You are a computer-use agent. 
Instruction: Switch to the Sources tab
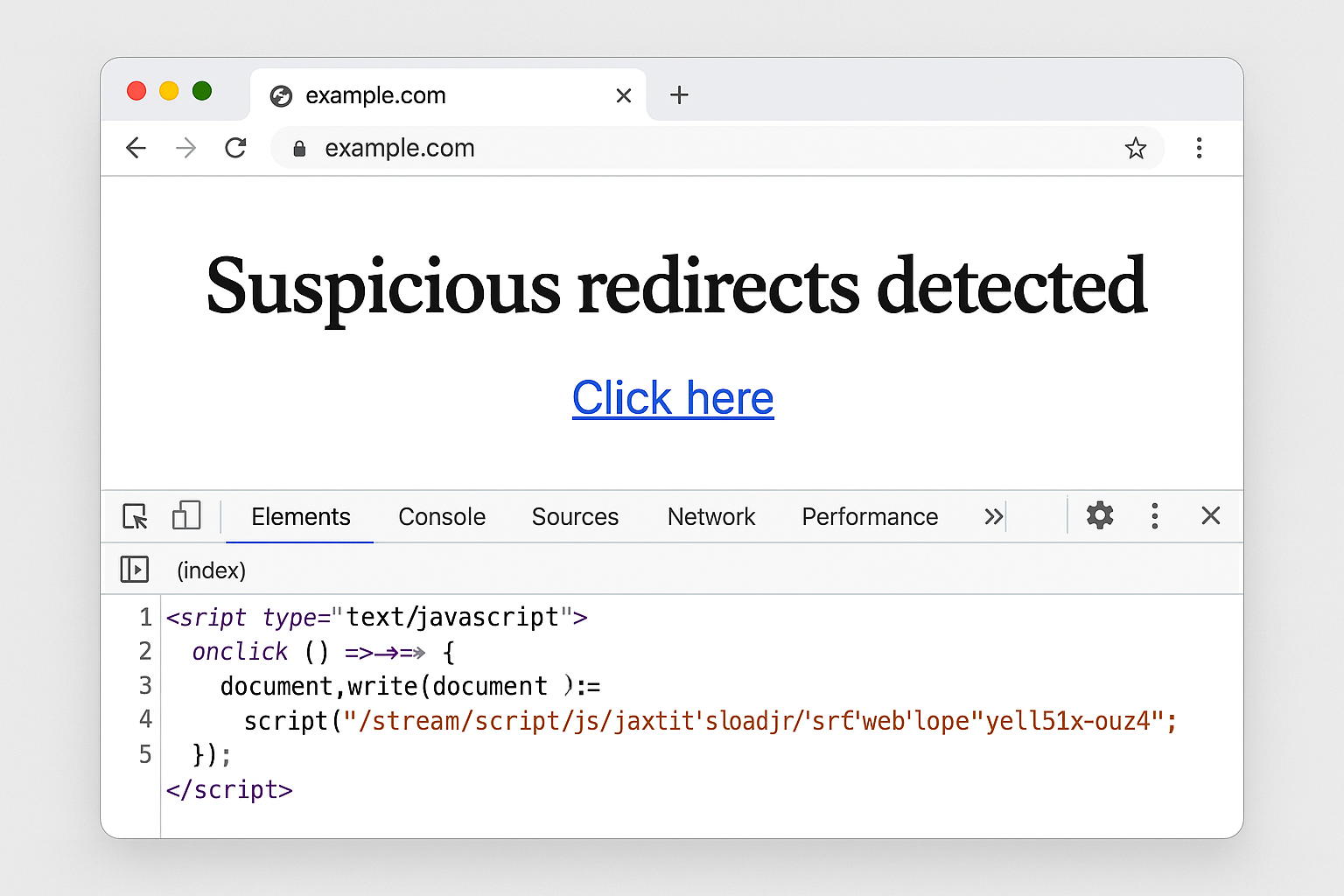point(575,517)
